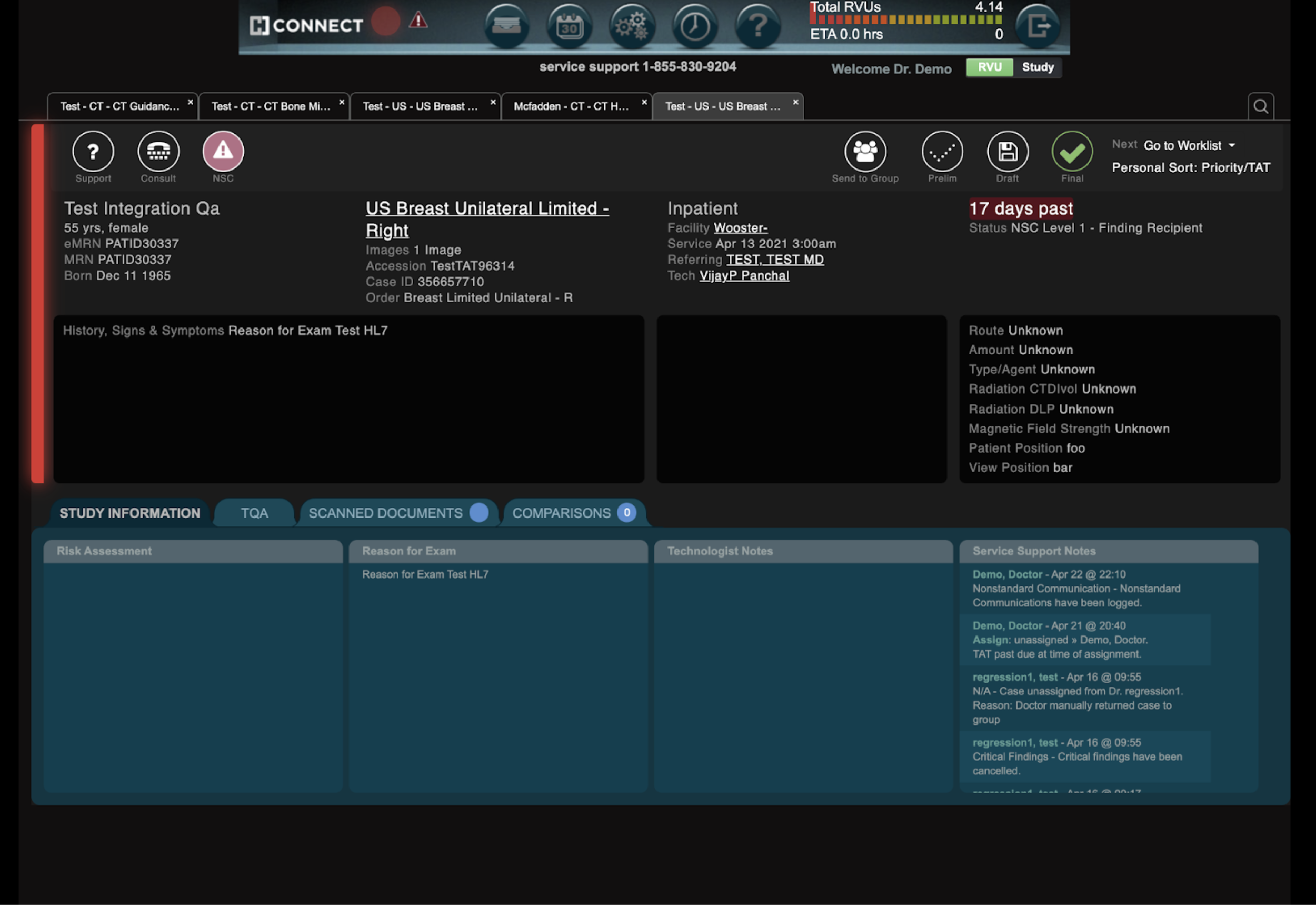Toggle RVU mode on

[989, 67]
